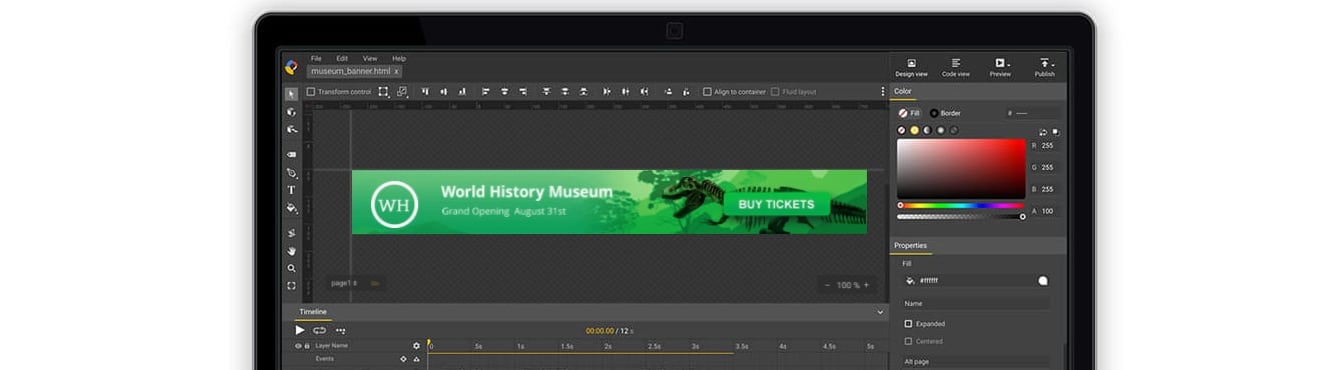Select the Paint bucket fill tool
Screen dimensions: 1329x370
pos(291,208)
